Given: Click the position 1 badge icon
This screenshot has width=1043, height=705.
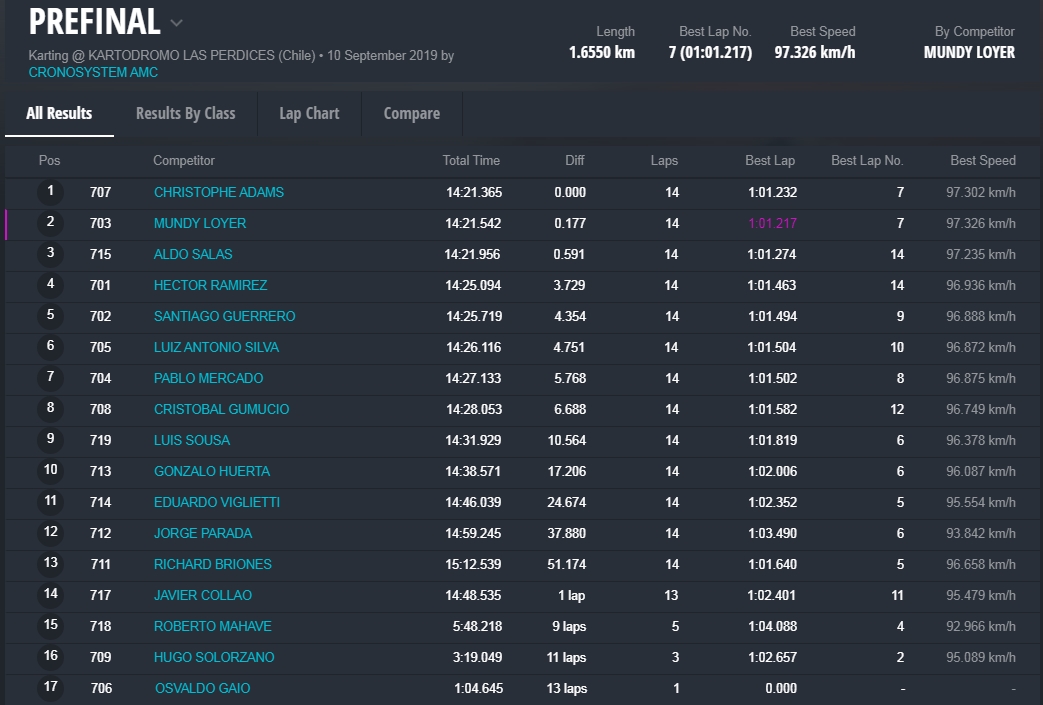Looking at the screenshot, I should pos(50,191).
